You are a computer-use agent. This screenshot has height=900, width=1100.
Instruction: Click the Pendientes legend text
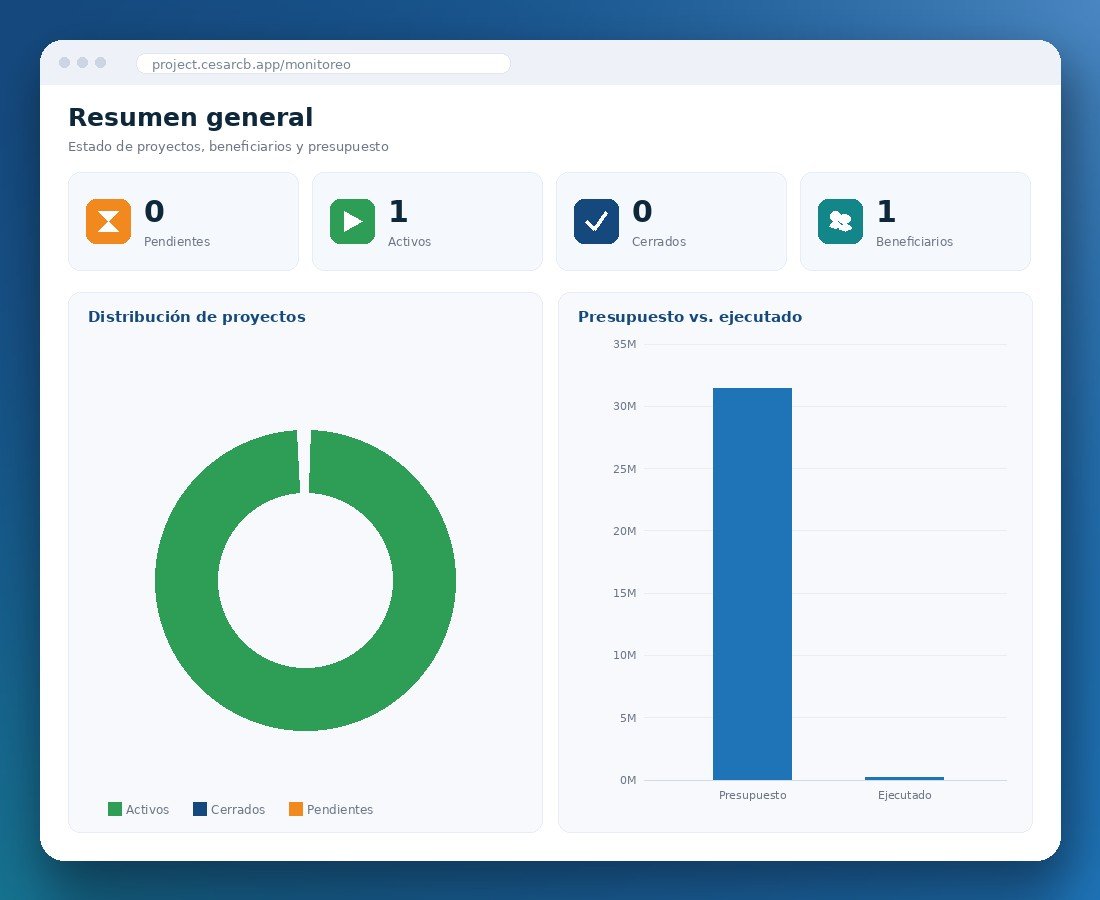click(340, 810)
